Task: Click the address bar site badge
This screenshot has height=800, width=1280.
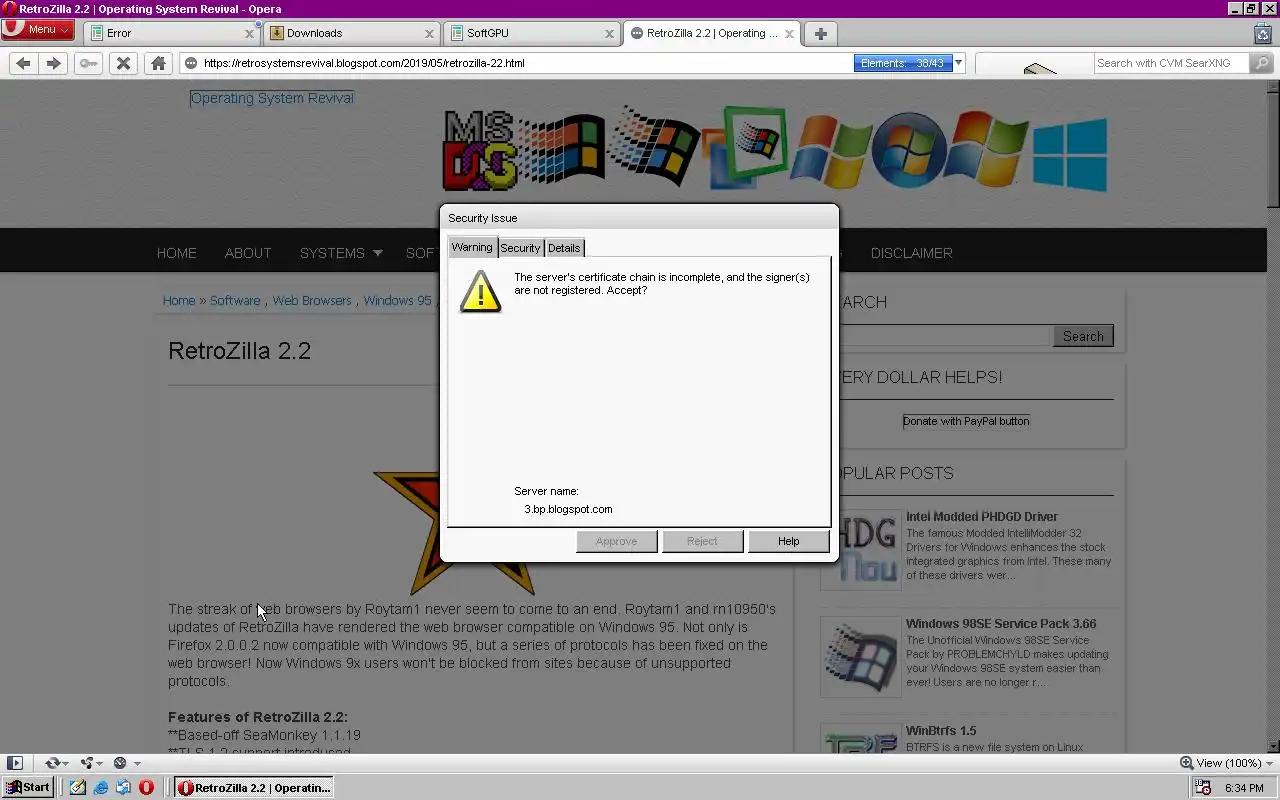Action: coord(191,63)
